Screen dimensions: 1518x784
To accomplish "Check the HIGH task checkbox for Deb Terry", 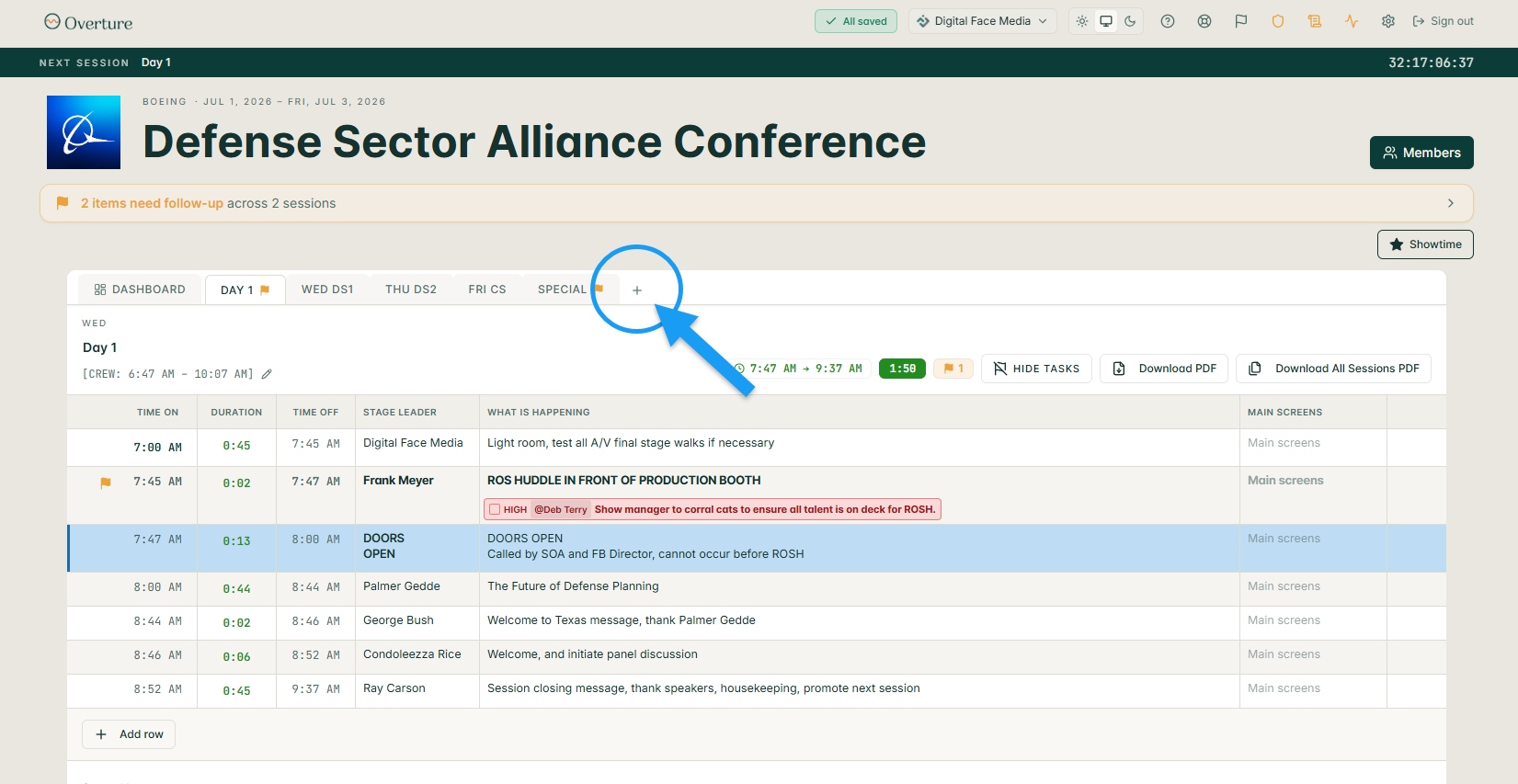I will [495, 509].
